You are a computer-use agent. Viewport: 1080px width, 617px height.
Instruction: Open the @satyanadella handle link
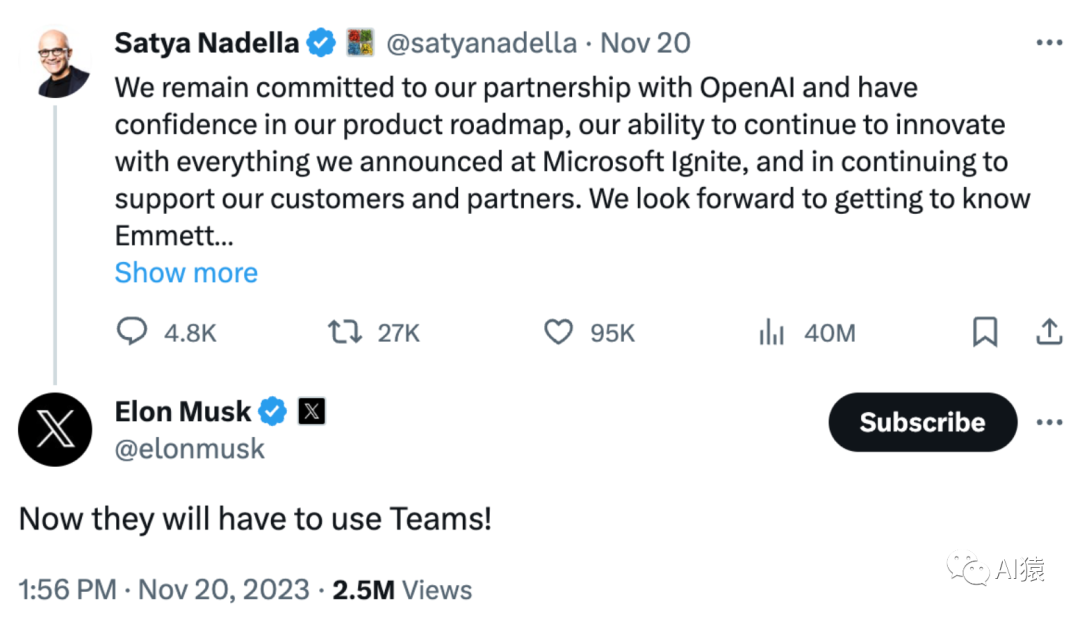[481, 43]
